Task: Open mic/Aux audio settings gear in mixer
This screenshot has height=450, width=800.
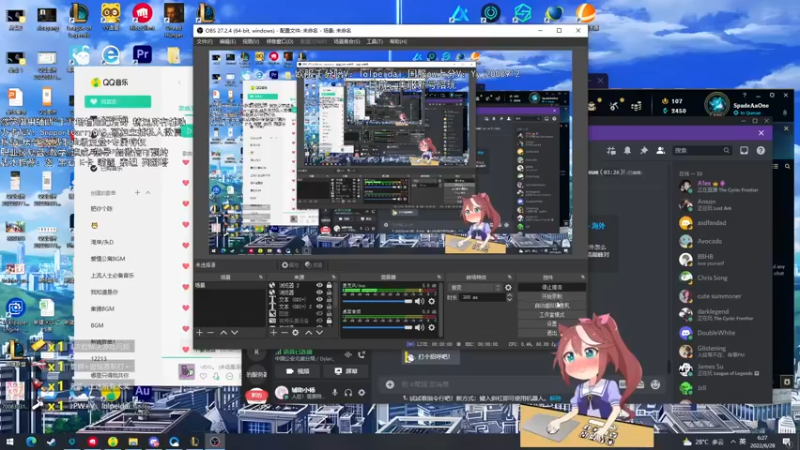Action: coord(432,302)
